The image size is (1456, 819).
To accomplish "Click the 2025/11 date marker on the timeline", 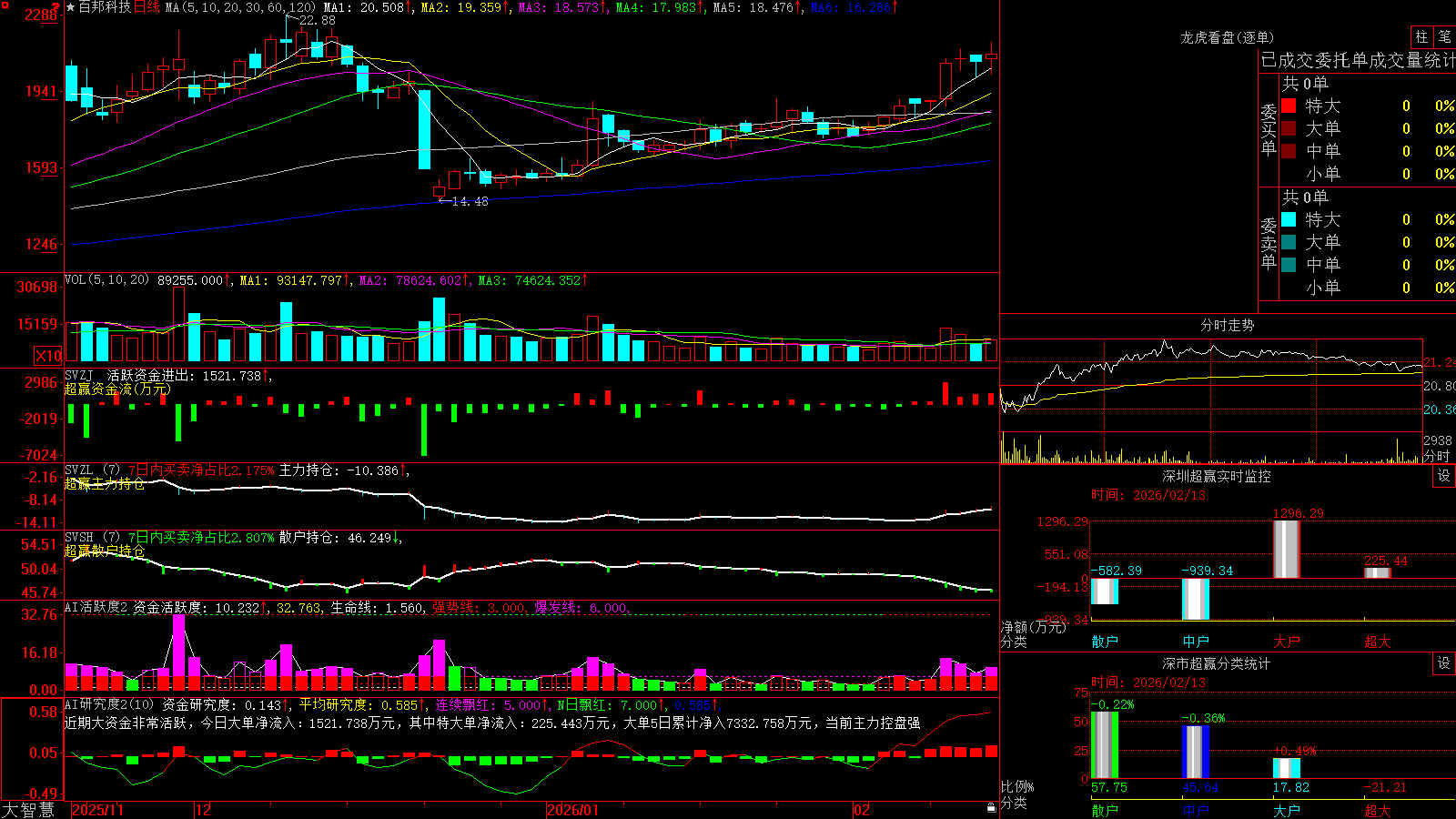I will pyautogui.click(x=97, y=810).
